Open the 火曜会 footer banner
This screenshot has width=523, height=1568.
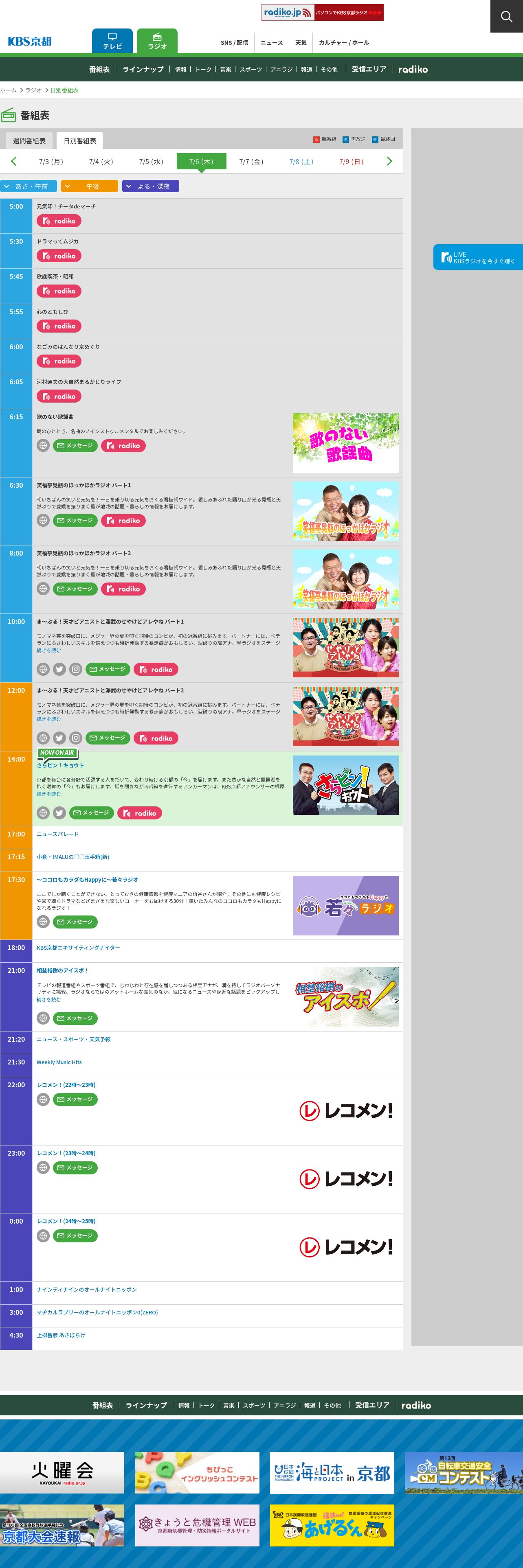point(62,1472)
